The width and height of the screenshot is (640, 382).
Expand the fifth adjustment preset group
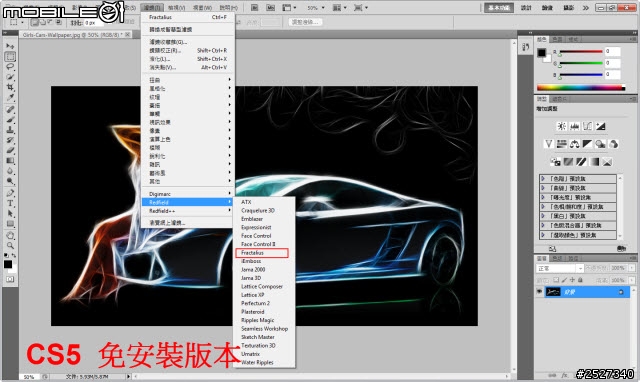(543, 216)
